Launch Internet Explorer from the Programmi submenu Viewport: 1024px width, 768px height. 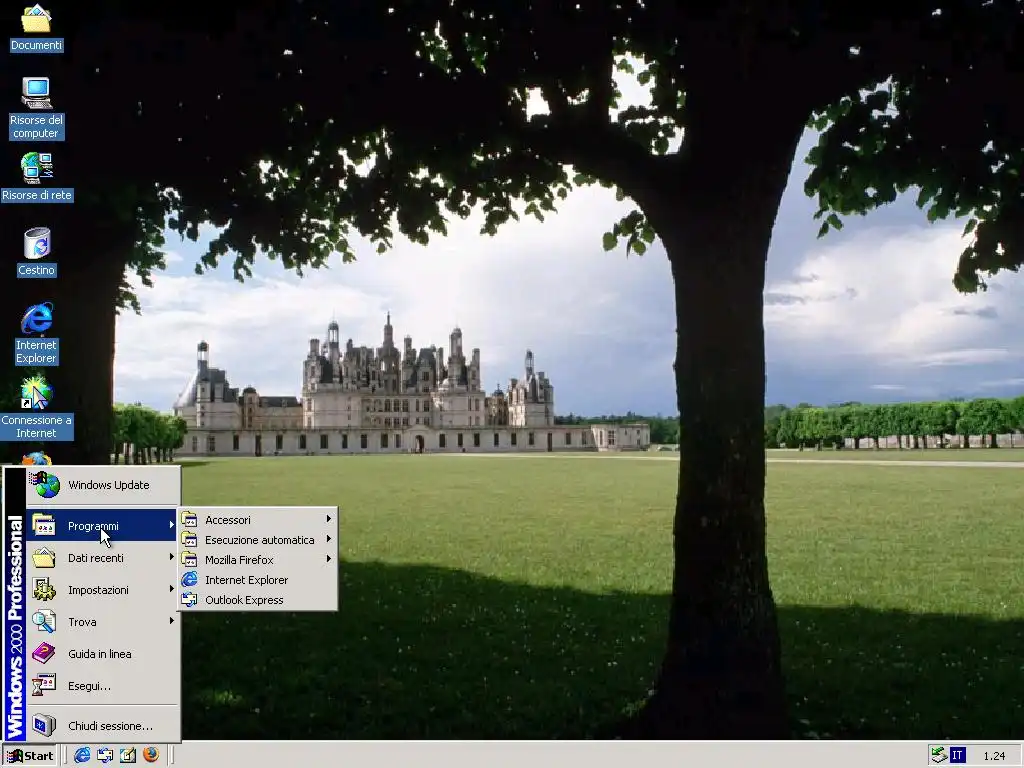tap(258, 579)
